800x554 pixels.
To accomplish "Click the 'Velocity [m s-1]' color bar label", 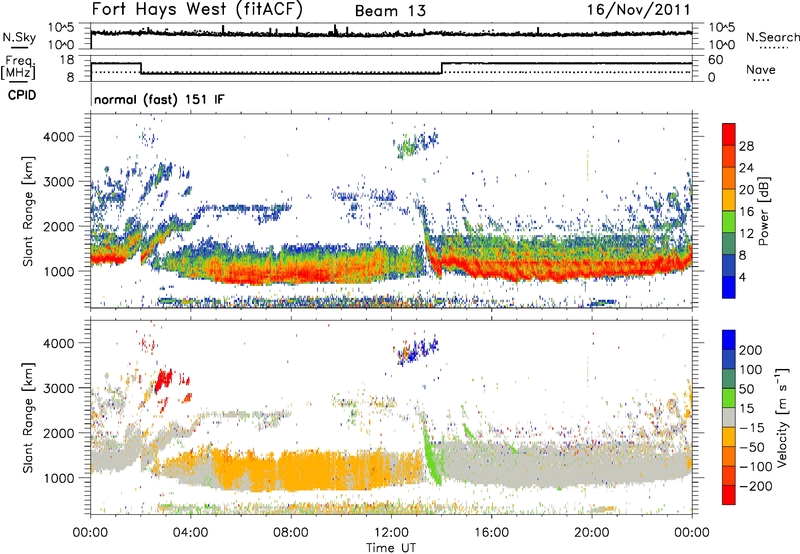I will tap(783, 417).
